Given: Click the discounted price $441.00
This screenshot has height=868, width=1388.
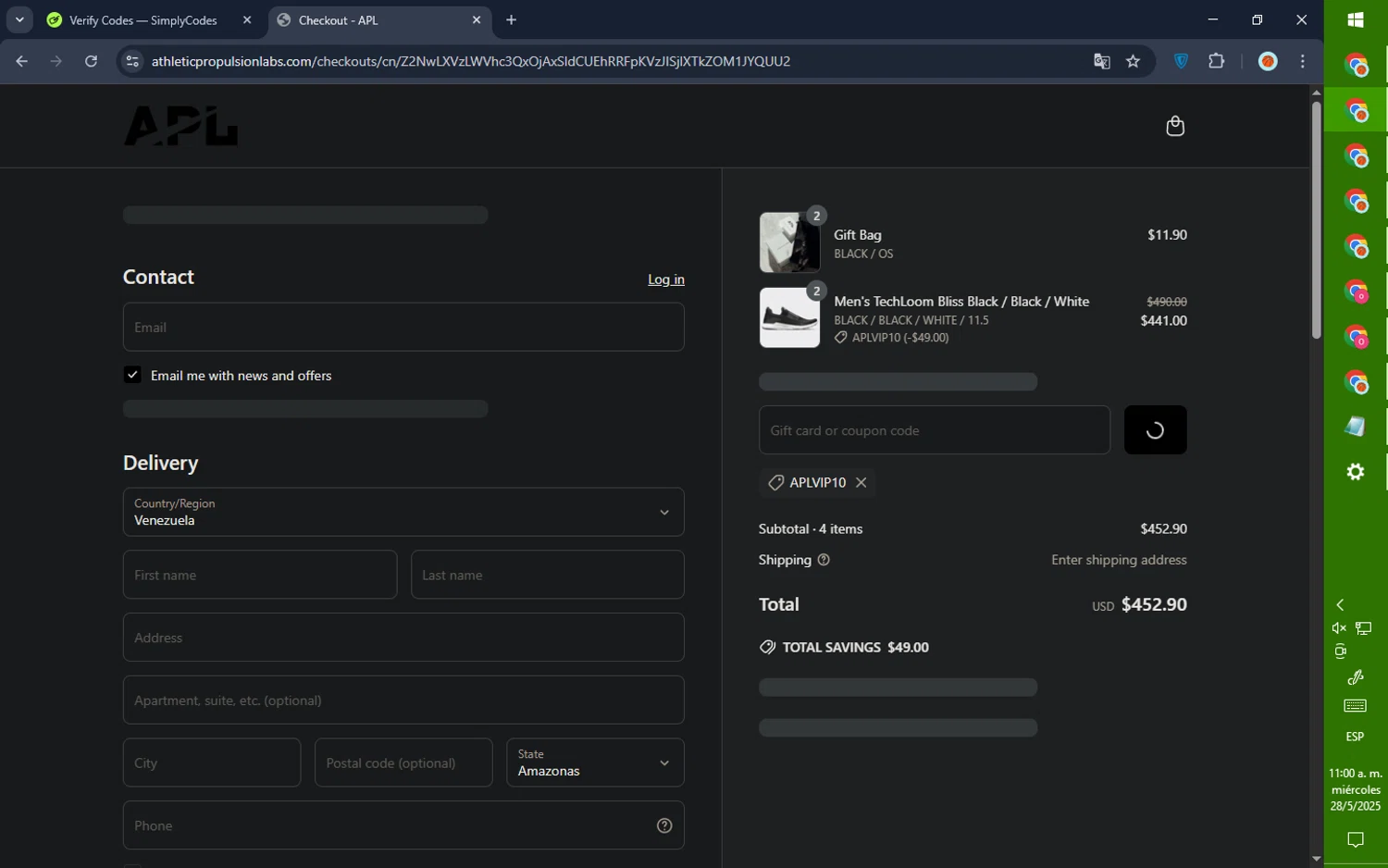Looking at the screenshot, I should point(1163,321).
